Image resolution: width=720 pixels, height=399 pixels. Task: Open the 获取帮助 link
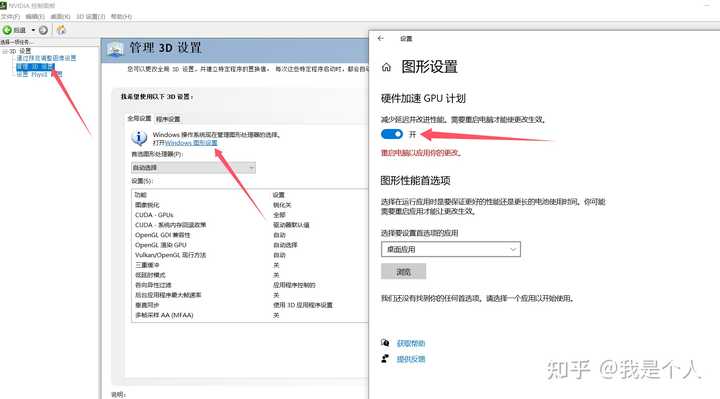411,343
